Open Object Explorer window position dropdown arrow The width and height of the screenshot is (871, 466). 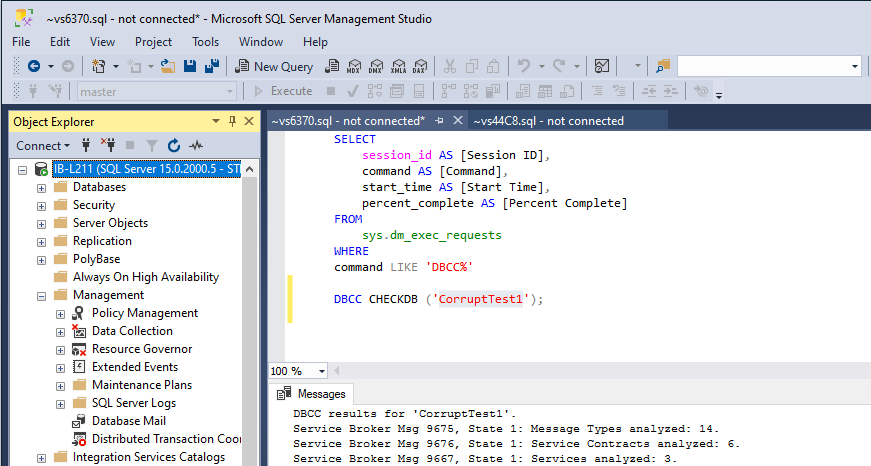216,121
